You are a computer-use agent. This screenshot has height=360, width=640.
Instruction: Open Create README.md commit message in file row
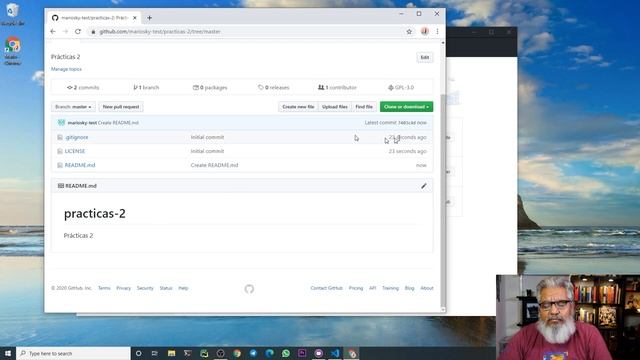(214, 165)
